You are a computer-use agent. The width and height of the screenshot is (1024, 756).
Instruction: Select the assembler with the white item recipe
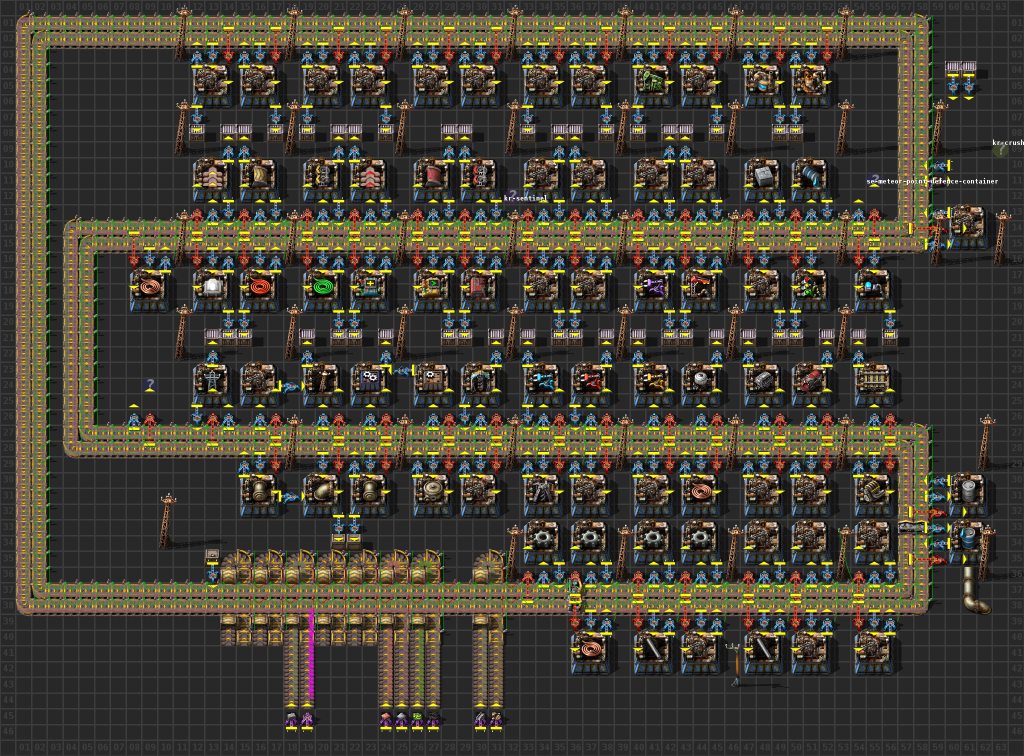click(212, 289)
